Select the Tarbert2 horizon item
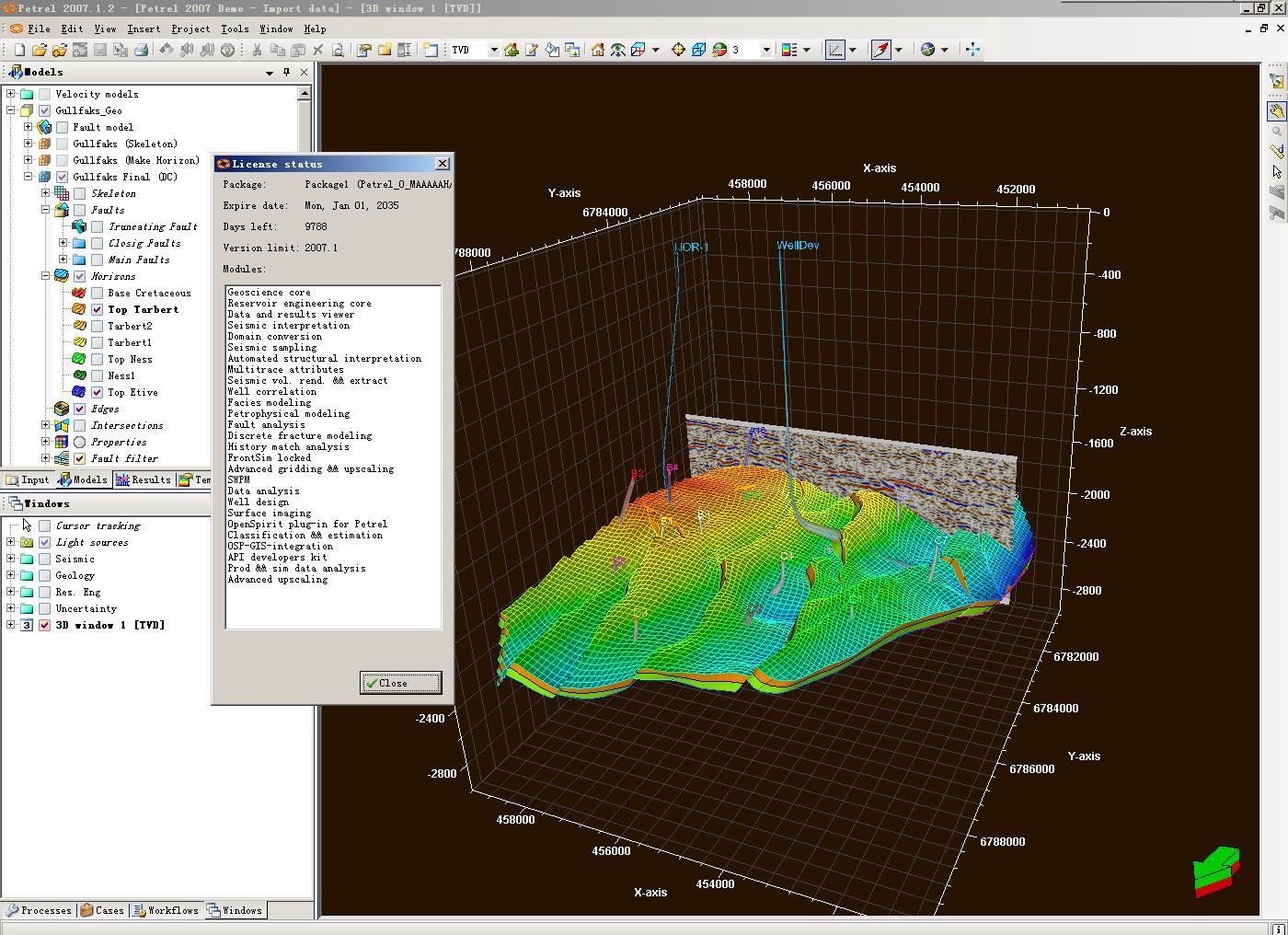This screenshot has width=1288, height=935. point(130,326)
